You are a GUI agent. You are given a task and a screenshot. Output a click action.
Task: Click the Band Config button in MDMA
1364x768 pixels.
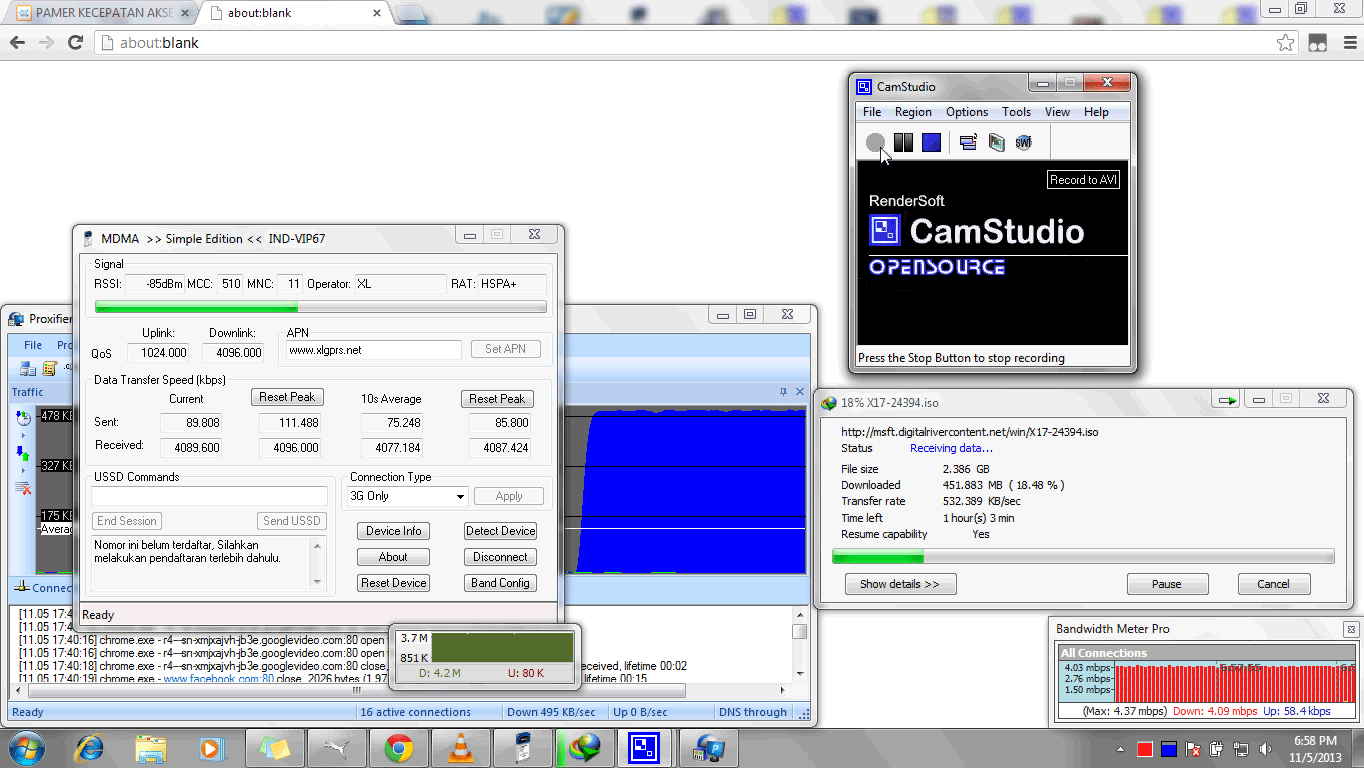point(500,582)
